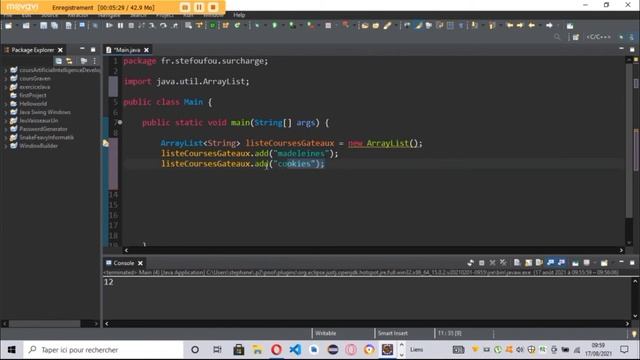Click the Display Selected Console icon
Screen dimensions: 640x360
[587, 263]
